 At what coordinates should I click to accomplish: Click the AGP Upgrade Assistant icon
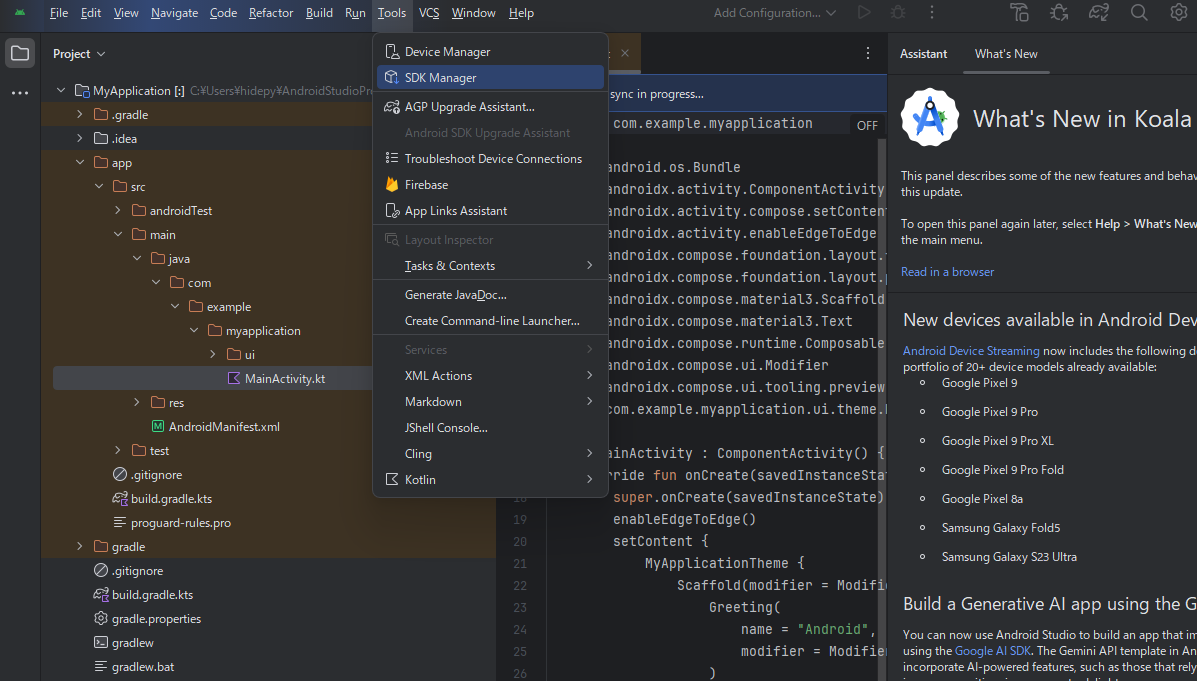(x=392, y=107)
